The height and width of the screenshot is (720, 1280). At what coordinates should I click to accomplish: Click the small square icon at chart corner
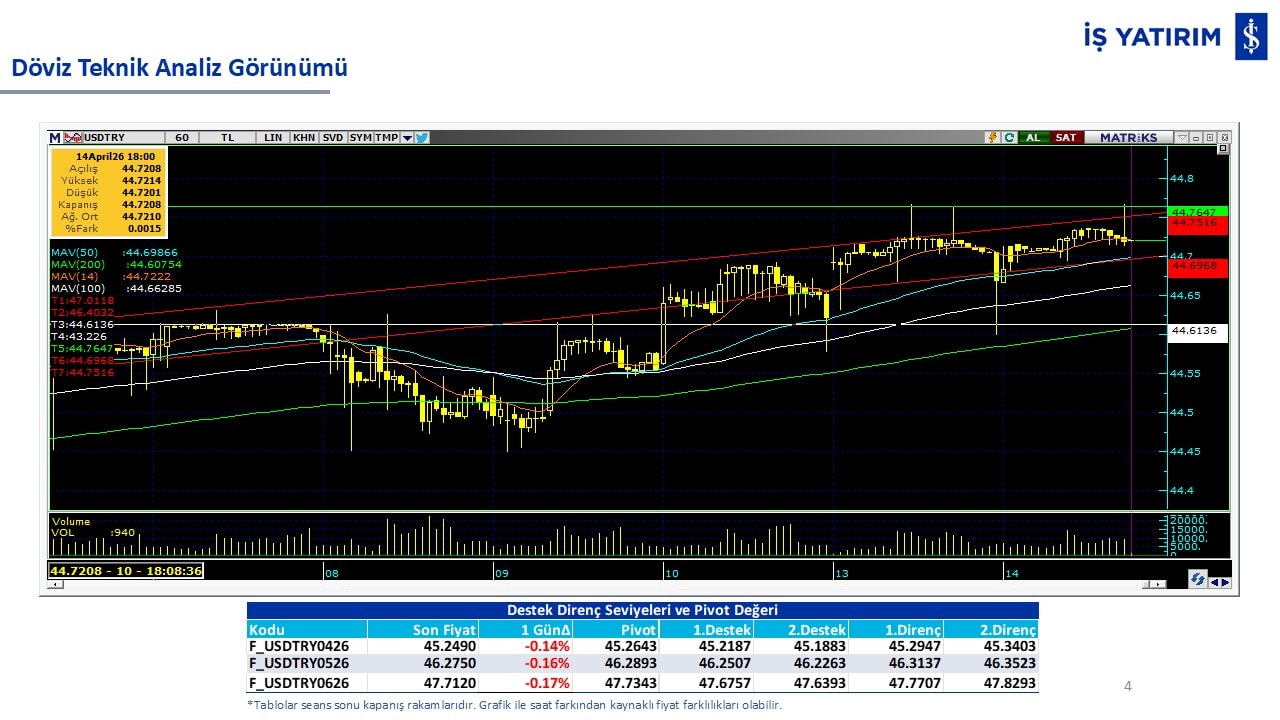click(x=1222, y=149)
